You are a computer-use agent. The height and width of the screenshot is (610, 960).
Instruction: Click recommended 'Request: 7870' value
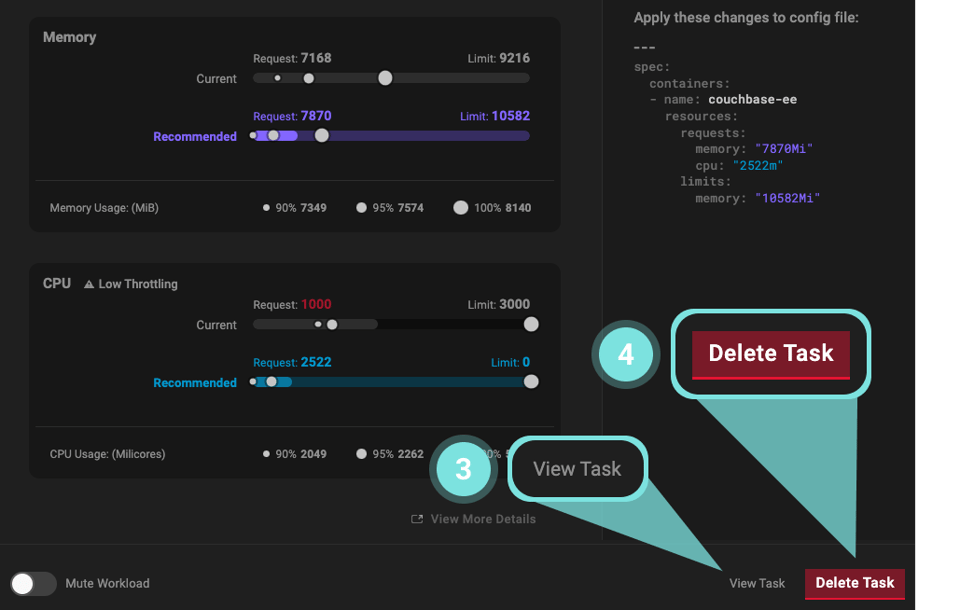tap(292, 116)
